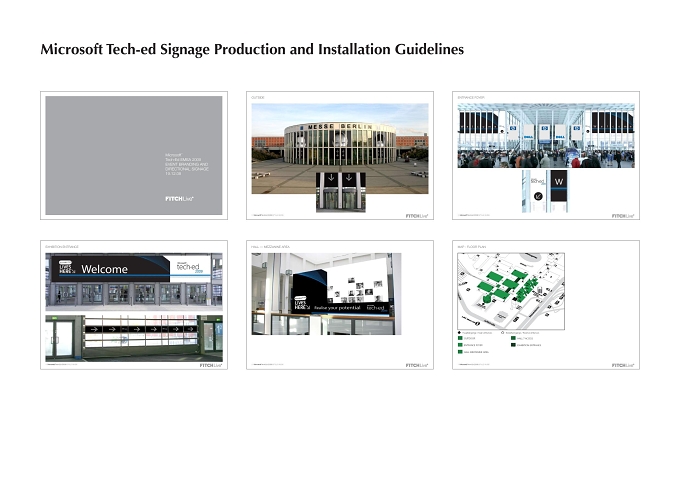Click 'Realise your potential' banner text
Screen dimensions: 680x481
(337, 308)
